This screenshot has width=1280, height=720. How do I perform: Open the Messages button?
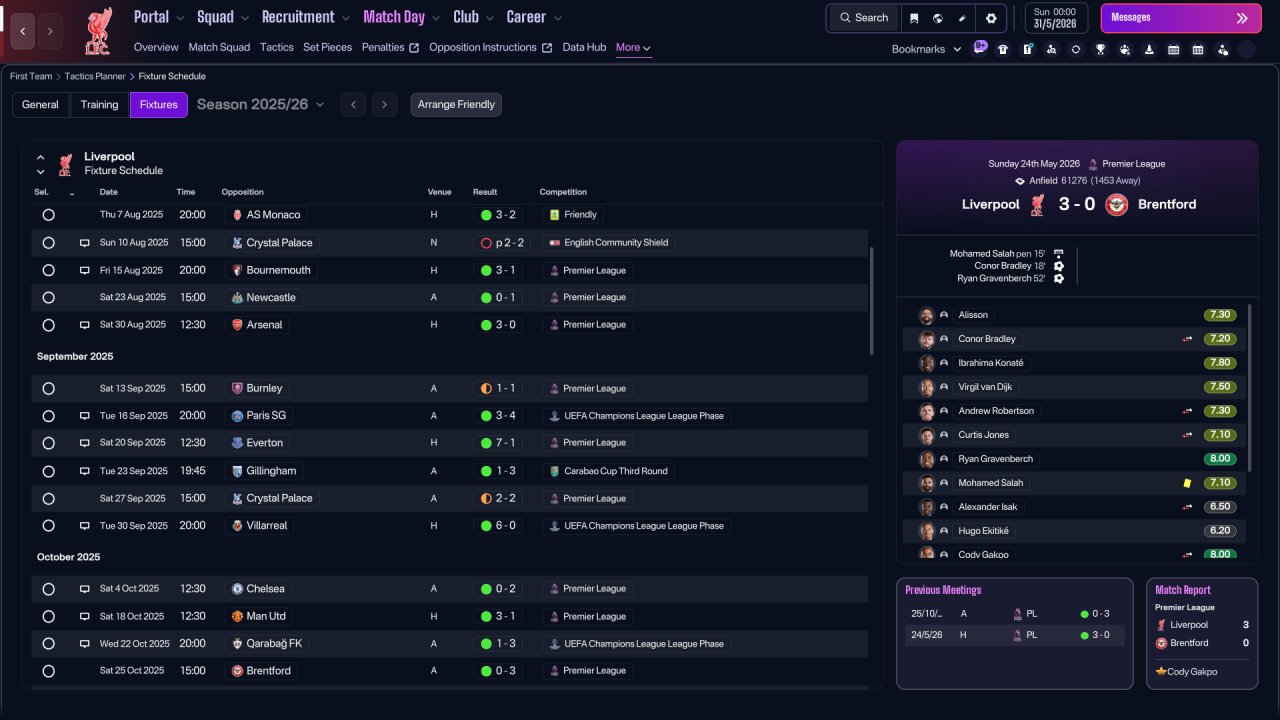tap(1181, 18)
